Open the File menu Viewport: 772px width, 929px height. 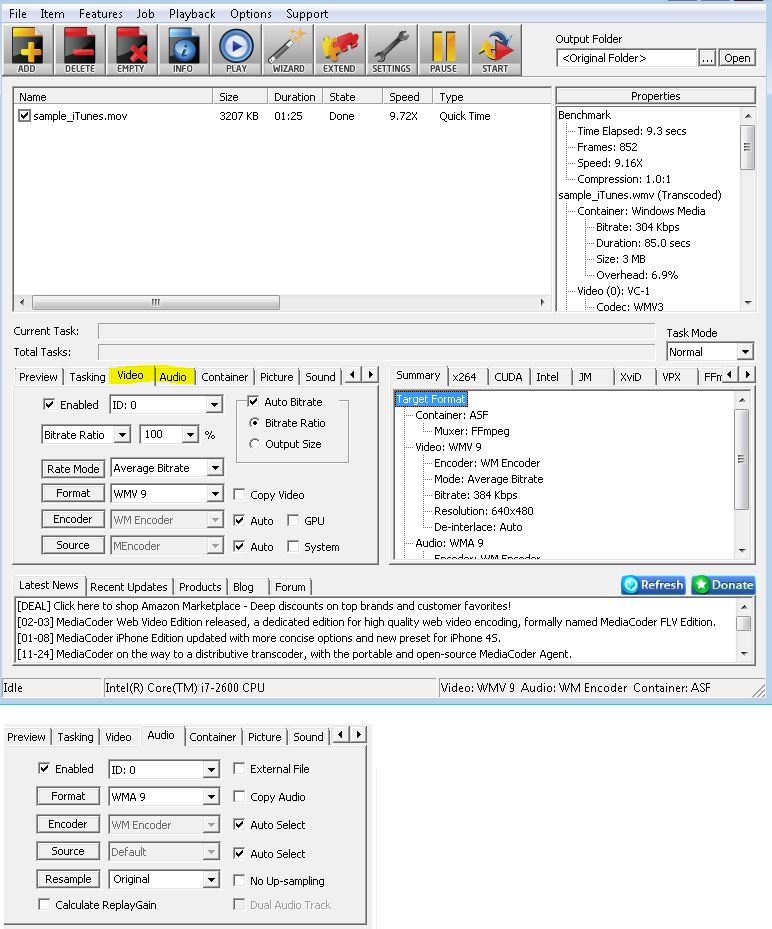tap(18, 14)
